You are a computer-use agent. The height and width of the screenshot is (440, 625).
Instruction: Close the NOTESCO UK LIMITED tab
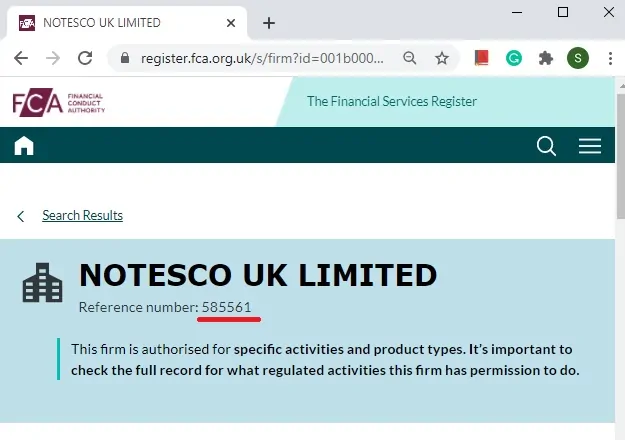point(231,23)
